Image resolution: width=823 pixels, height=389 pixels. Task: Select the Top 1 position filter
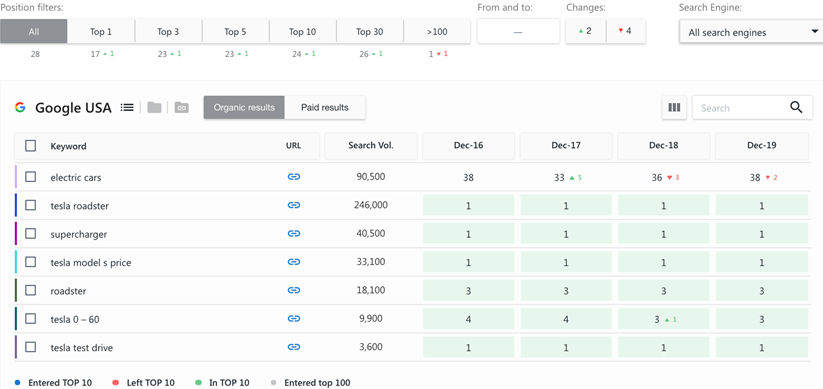point(101,31)
